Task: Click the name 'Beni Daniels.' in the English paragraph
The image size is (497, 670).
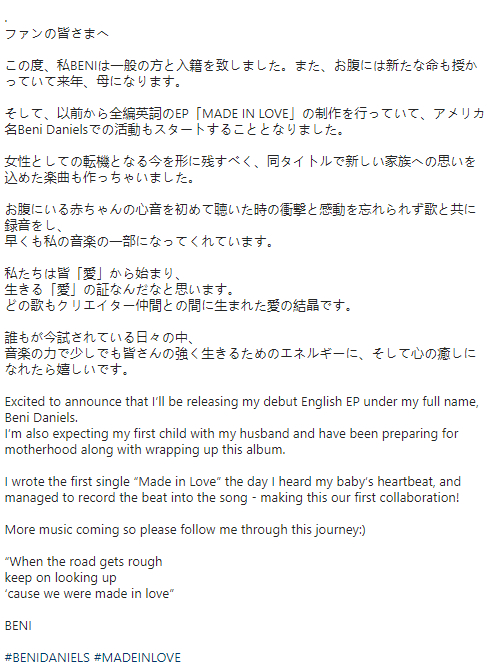Action: point(41,417)
